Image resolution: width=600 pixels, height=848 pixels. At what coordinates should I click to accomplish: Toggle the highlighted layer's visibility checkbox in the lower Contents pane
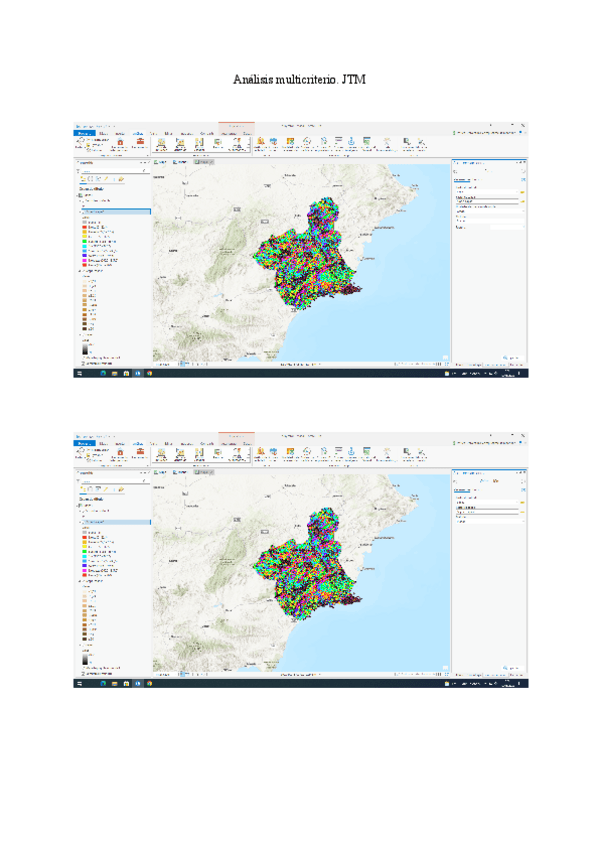[83, 522]
